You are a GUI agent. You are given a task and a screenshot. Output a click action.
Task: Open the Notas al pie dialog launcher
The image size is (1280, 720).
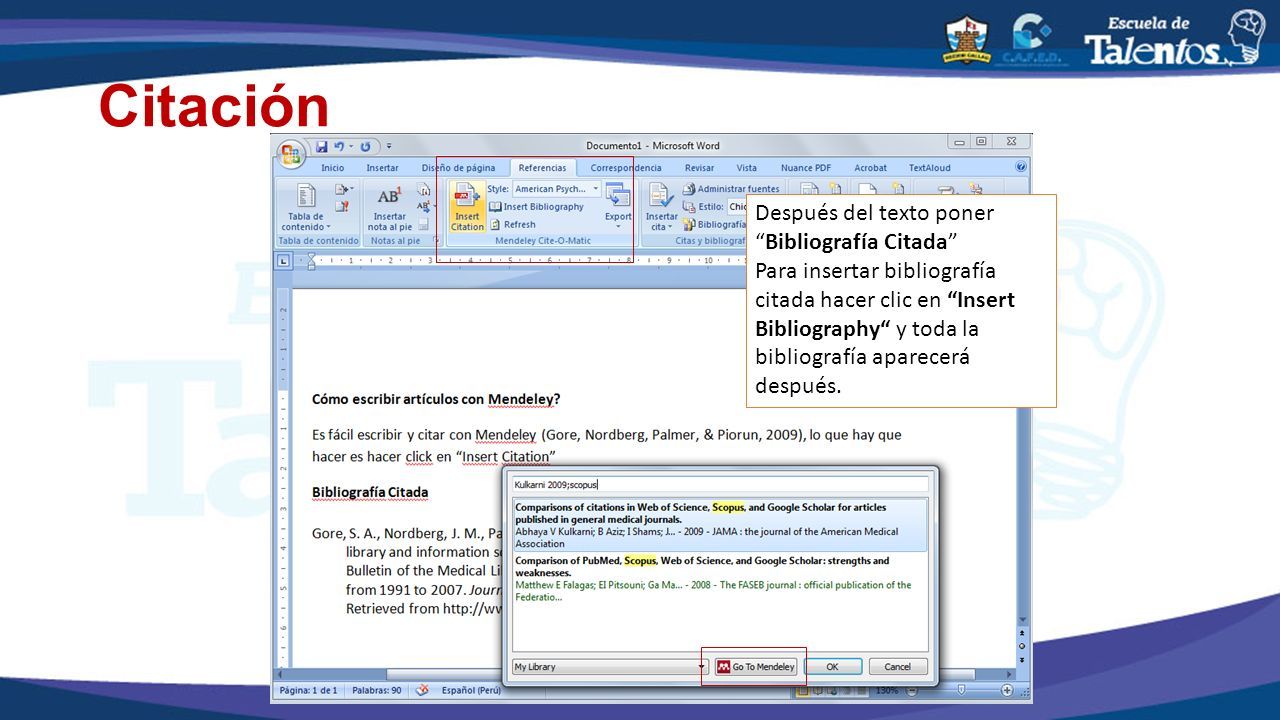[x=435, y=240]
